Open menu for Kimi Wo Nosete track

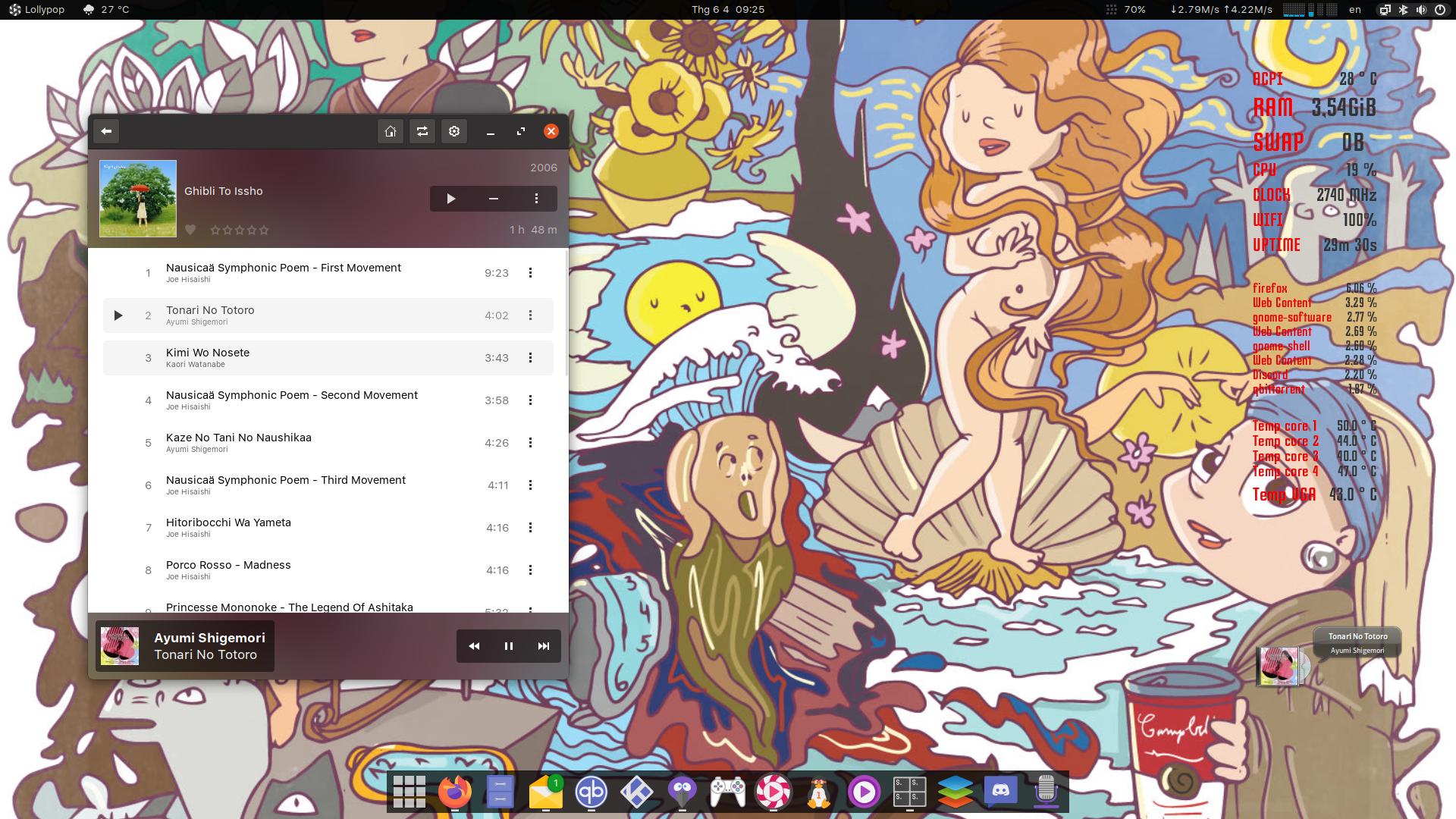coord(531,358)
